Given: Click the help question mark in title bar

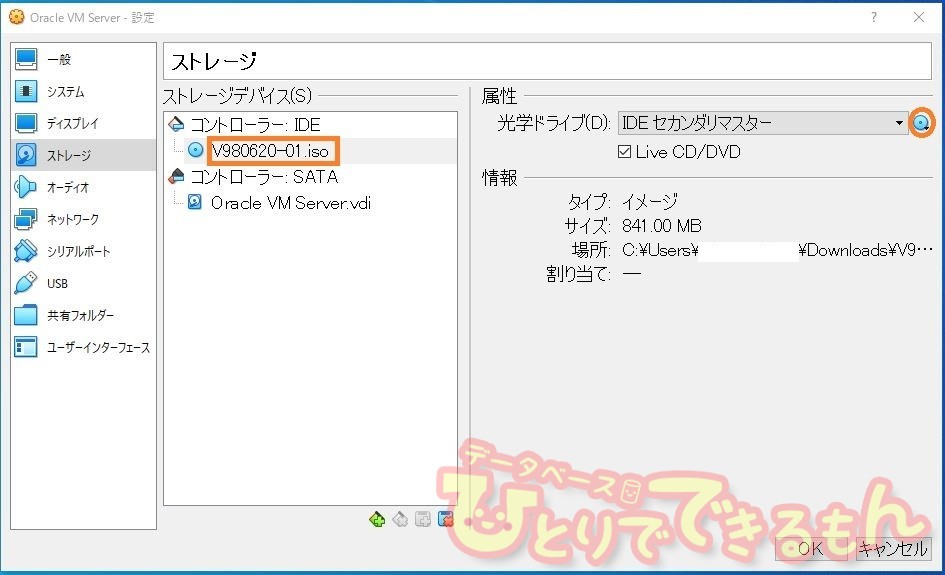Looking at the screenshot, I should pyautogui.click(x=874, y=17).
